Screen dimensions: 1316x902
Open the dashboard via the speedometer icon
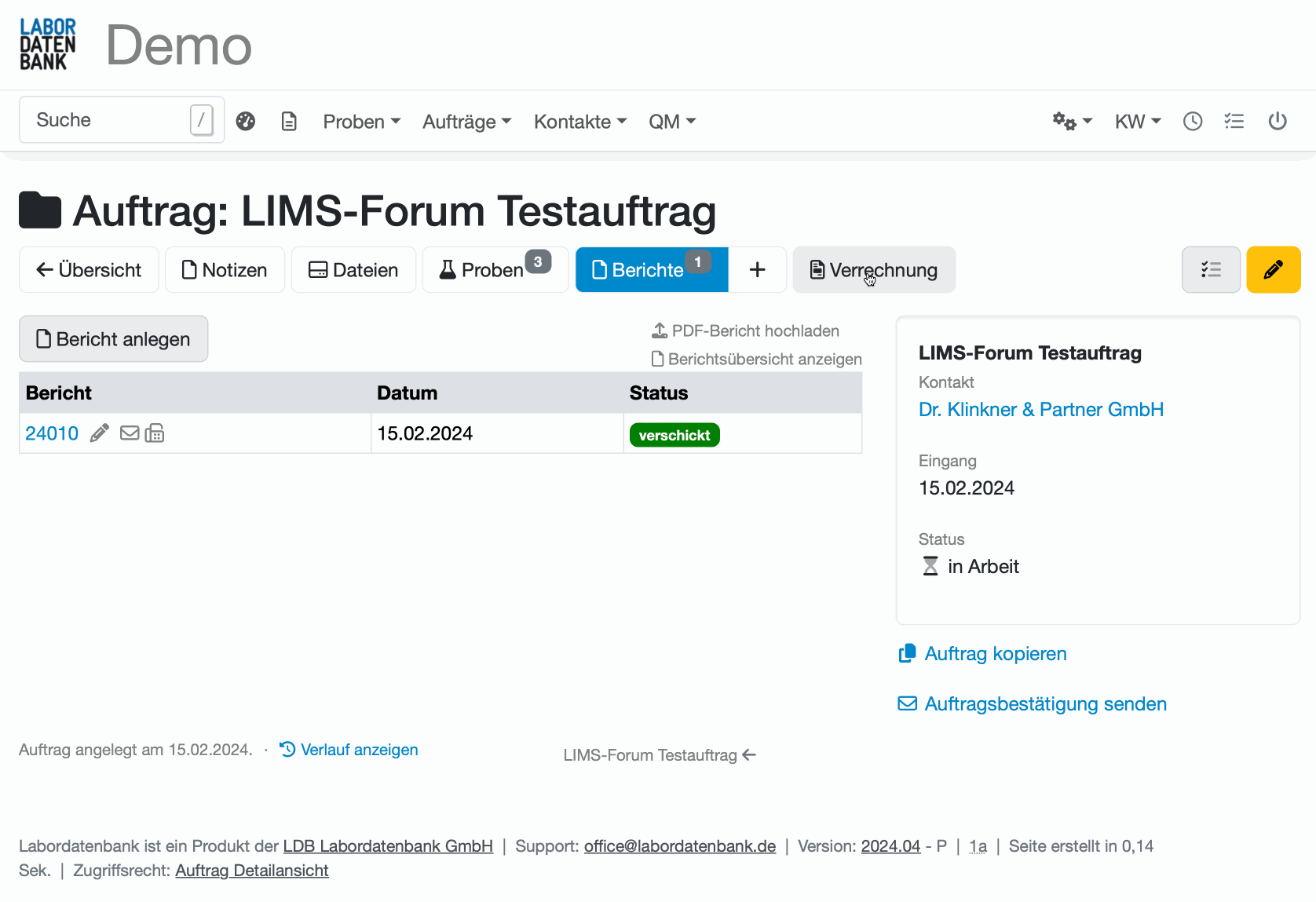click(x=246, y=121)
